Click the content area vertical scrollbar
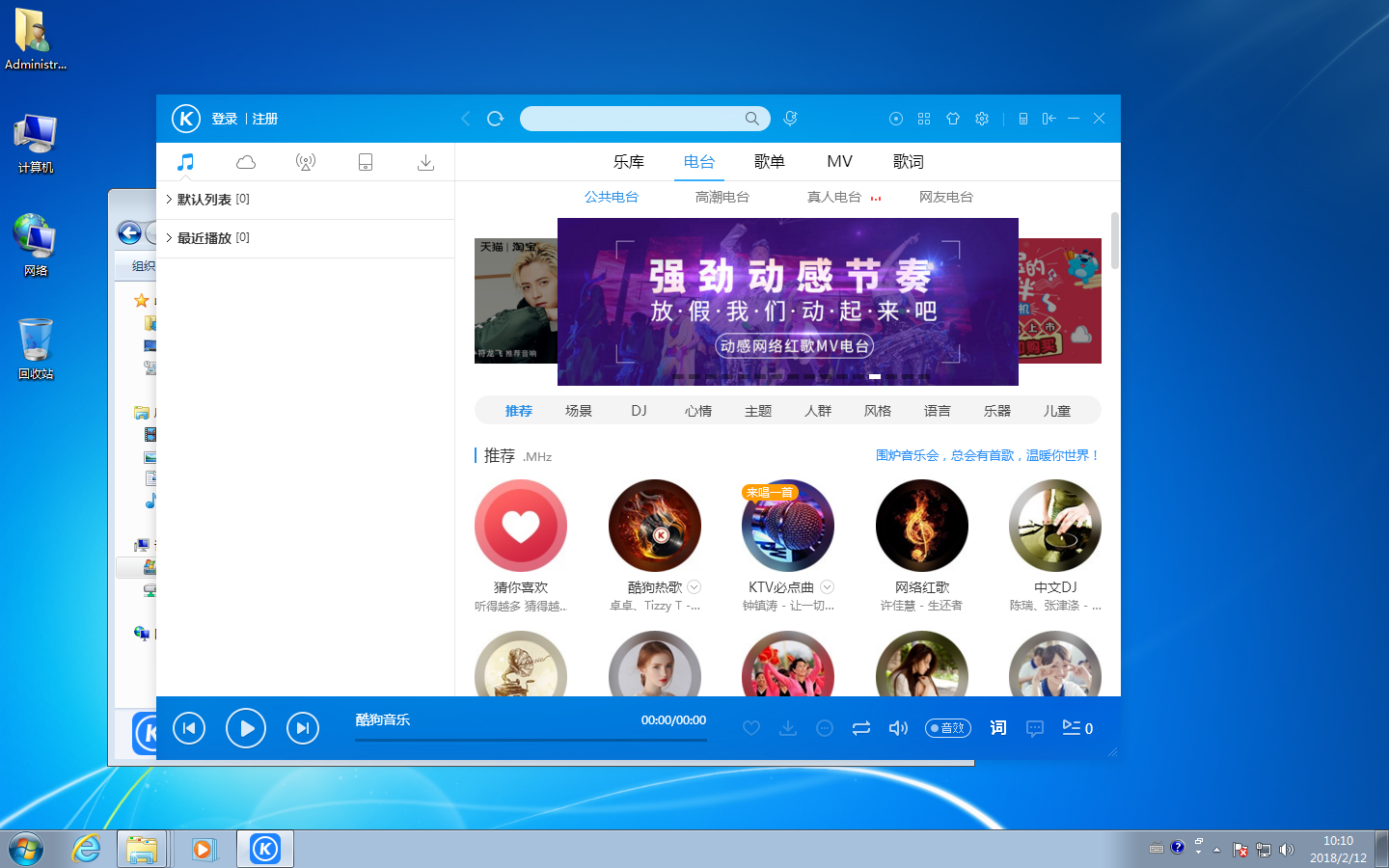1389x868 pixels. 1115,240
